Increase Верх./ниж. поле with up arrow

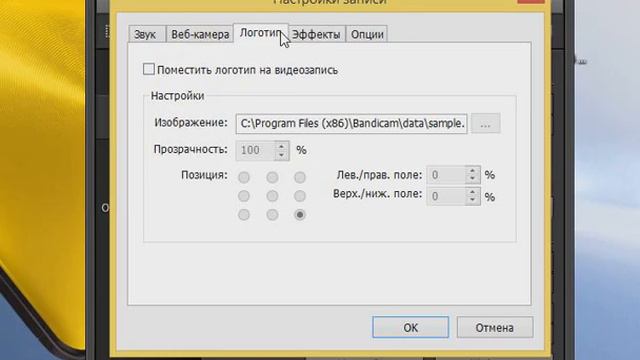click(x=473, y=192)
